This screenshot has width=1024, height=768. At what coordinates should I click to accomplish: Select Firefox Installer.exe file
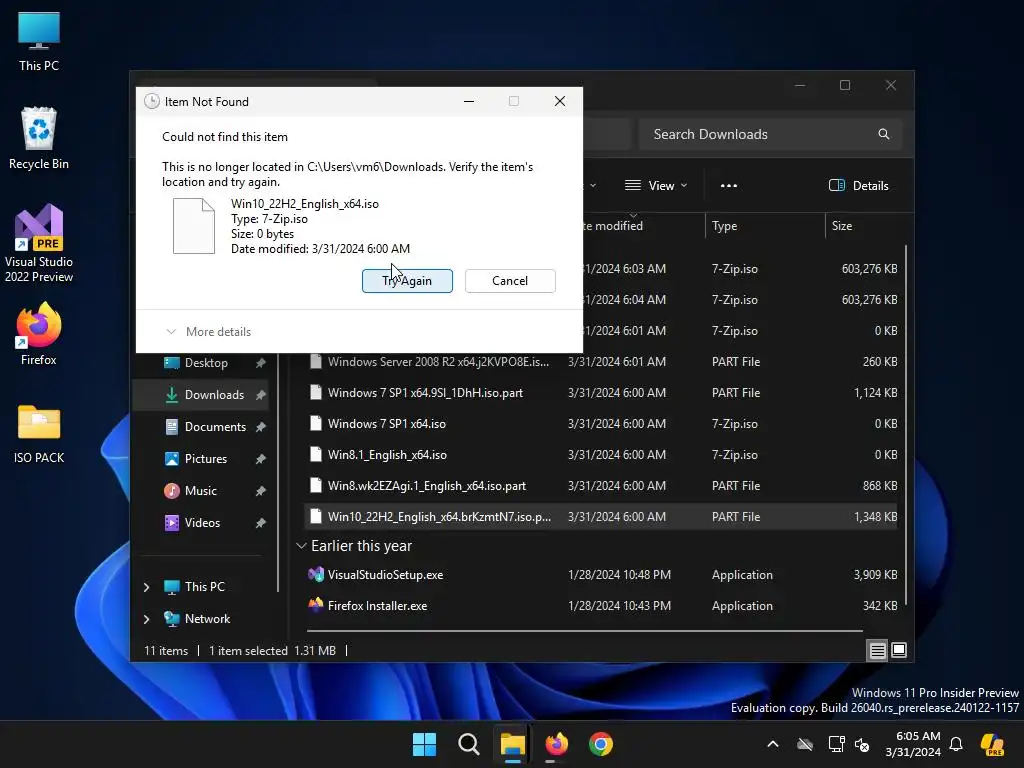click(601, 605)
